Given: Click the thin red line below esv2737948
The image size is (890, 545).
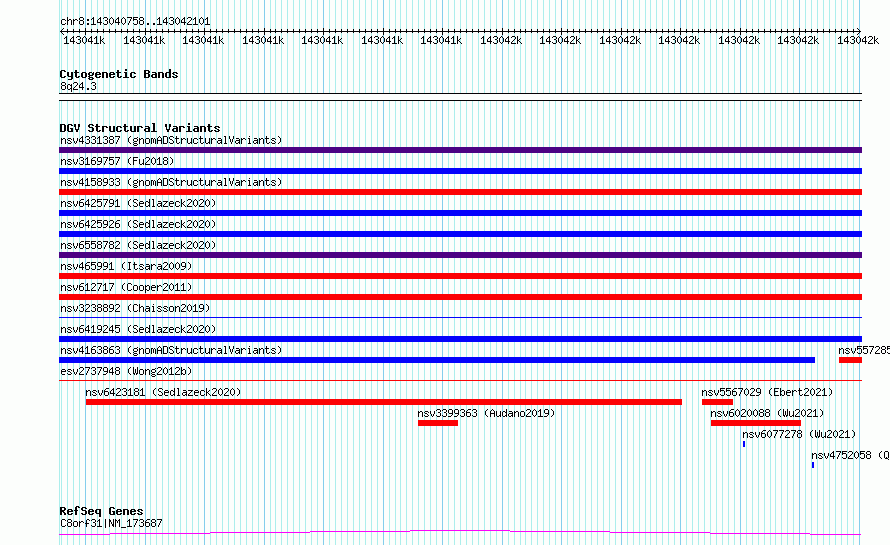Looking at the screenshot, I should pos(460,380).
